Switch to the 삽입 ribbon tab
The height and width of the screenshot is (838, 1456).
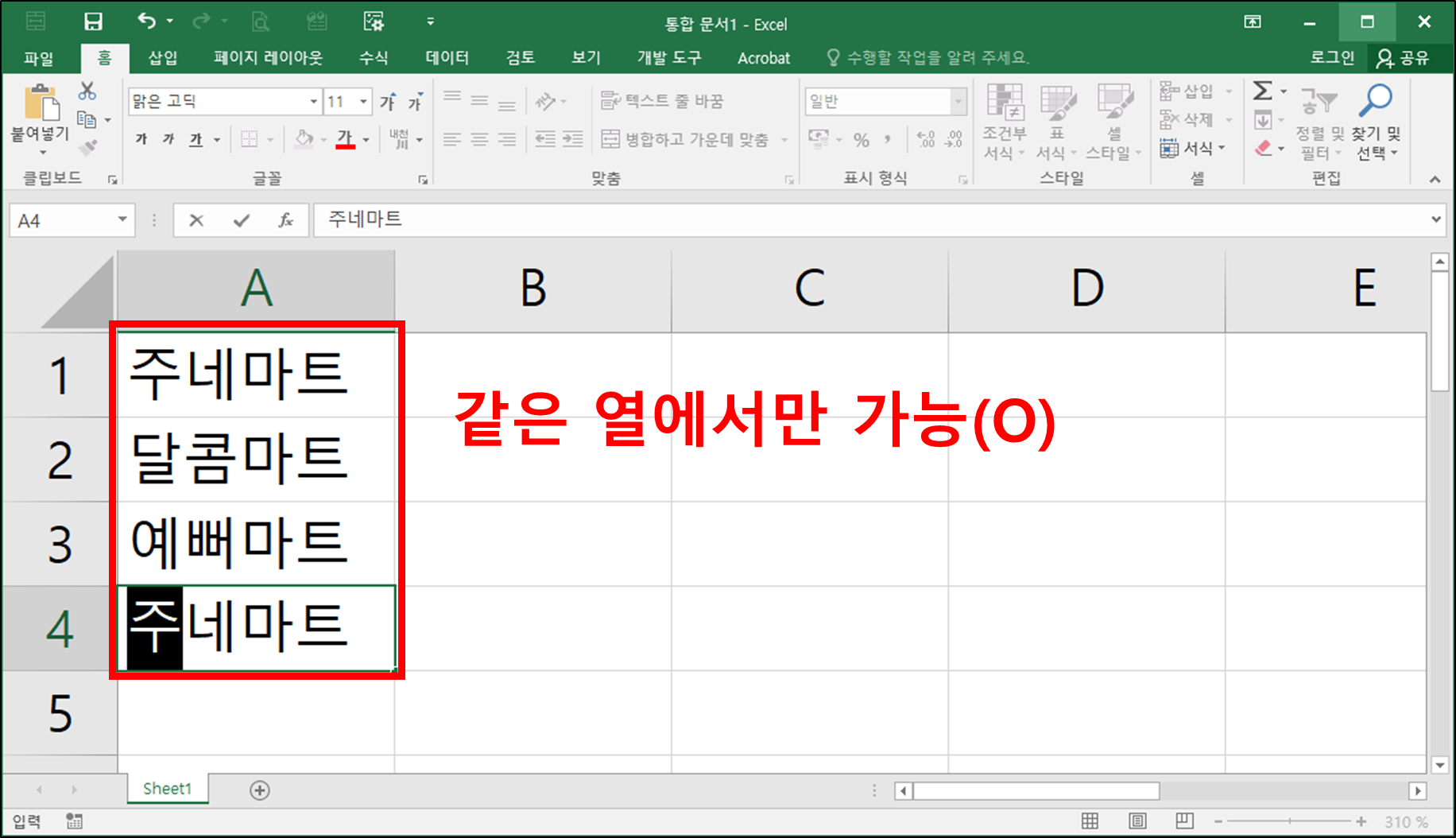pos(163,58)
